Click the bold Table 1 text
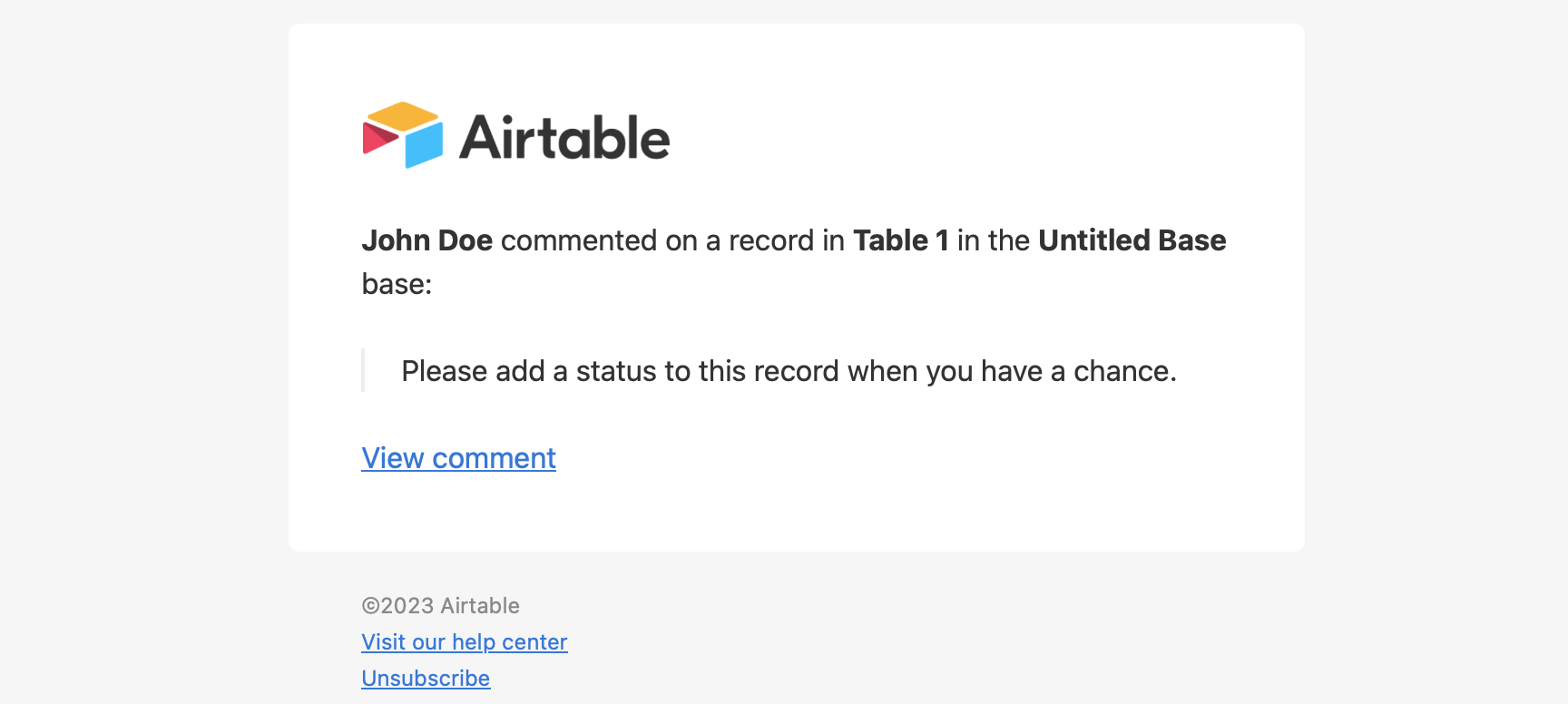 click(900, 240)
